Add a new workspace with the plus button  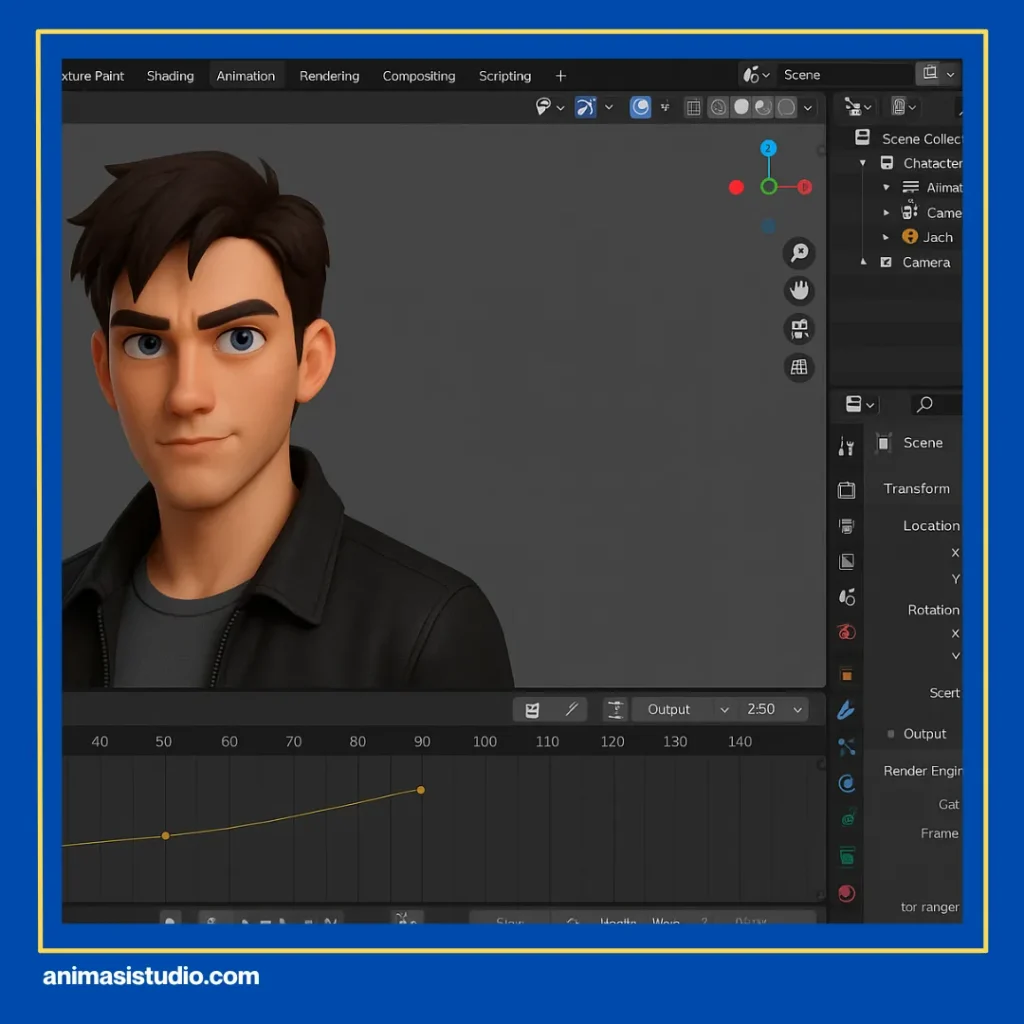click(560, 76)
